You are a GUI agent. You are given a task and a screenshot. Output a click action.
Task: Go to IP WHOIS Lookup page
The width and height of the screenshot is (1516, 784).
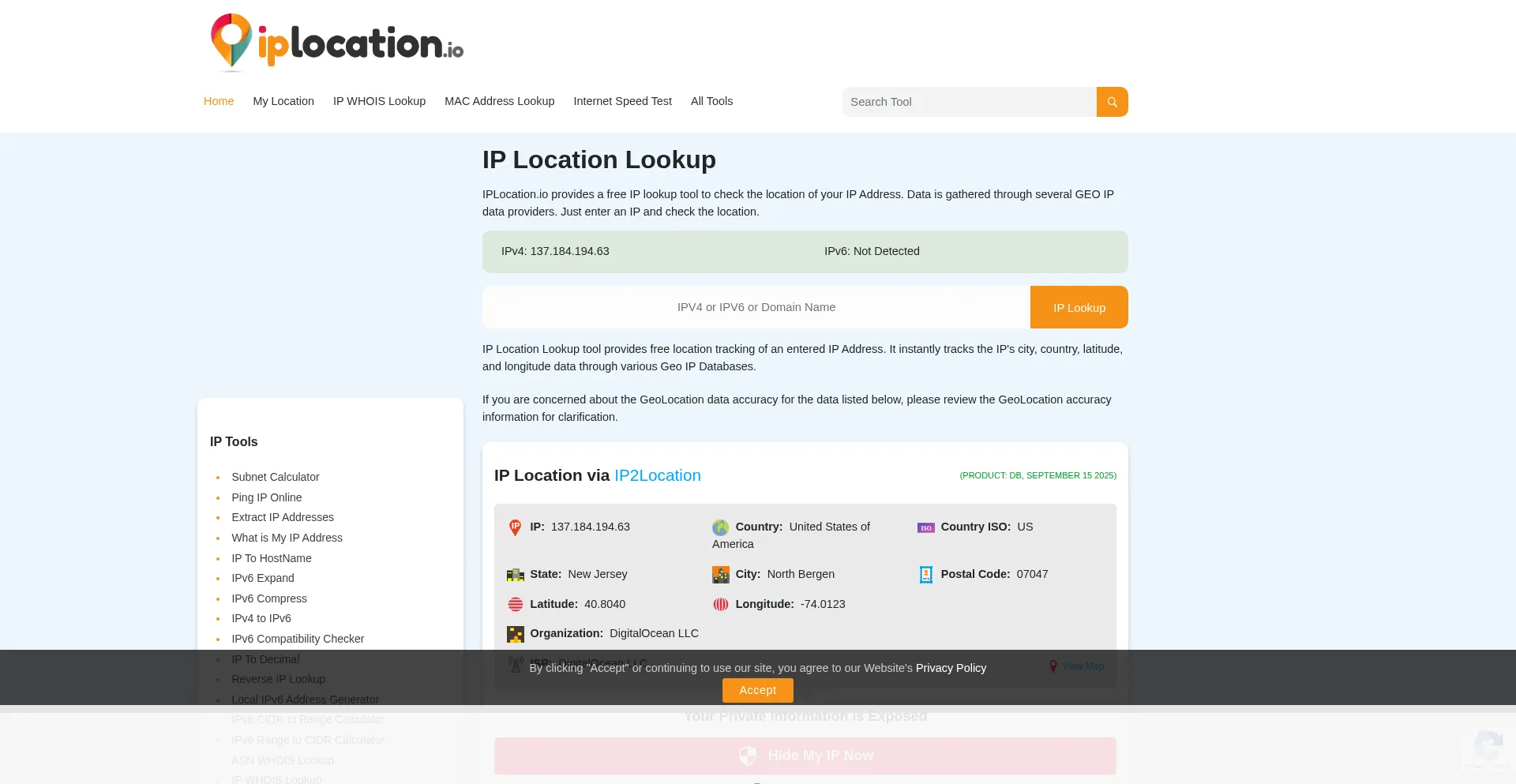(x=379, y=101)
